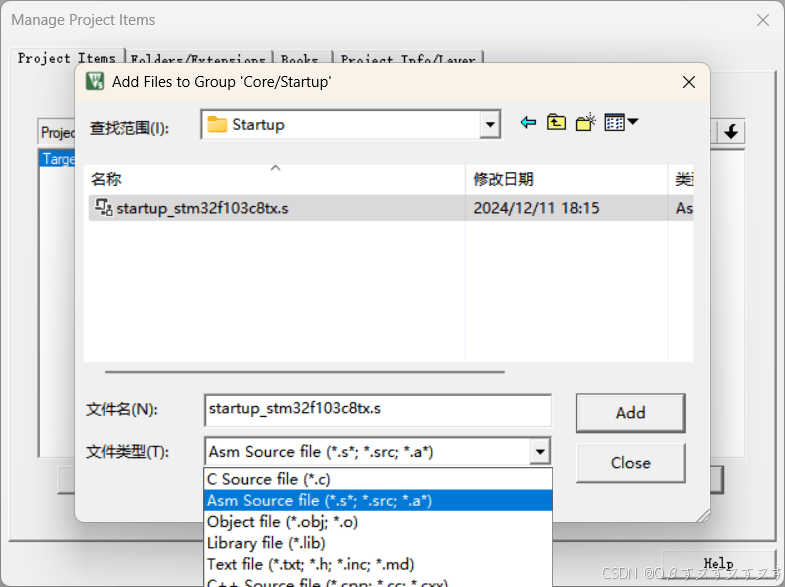The height and width of the screenshot is (587, 785).
Task: Click the horizontal scrollbar of file list
Action: 304,372
